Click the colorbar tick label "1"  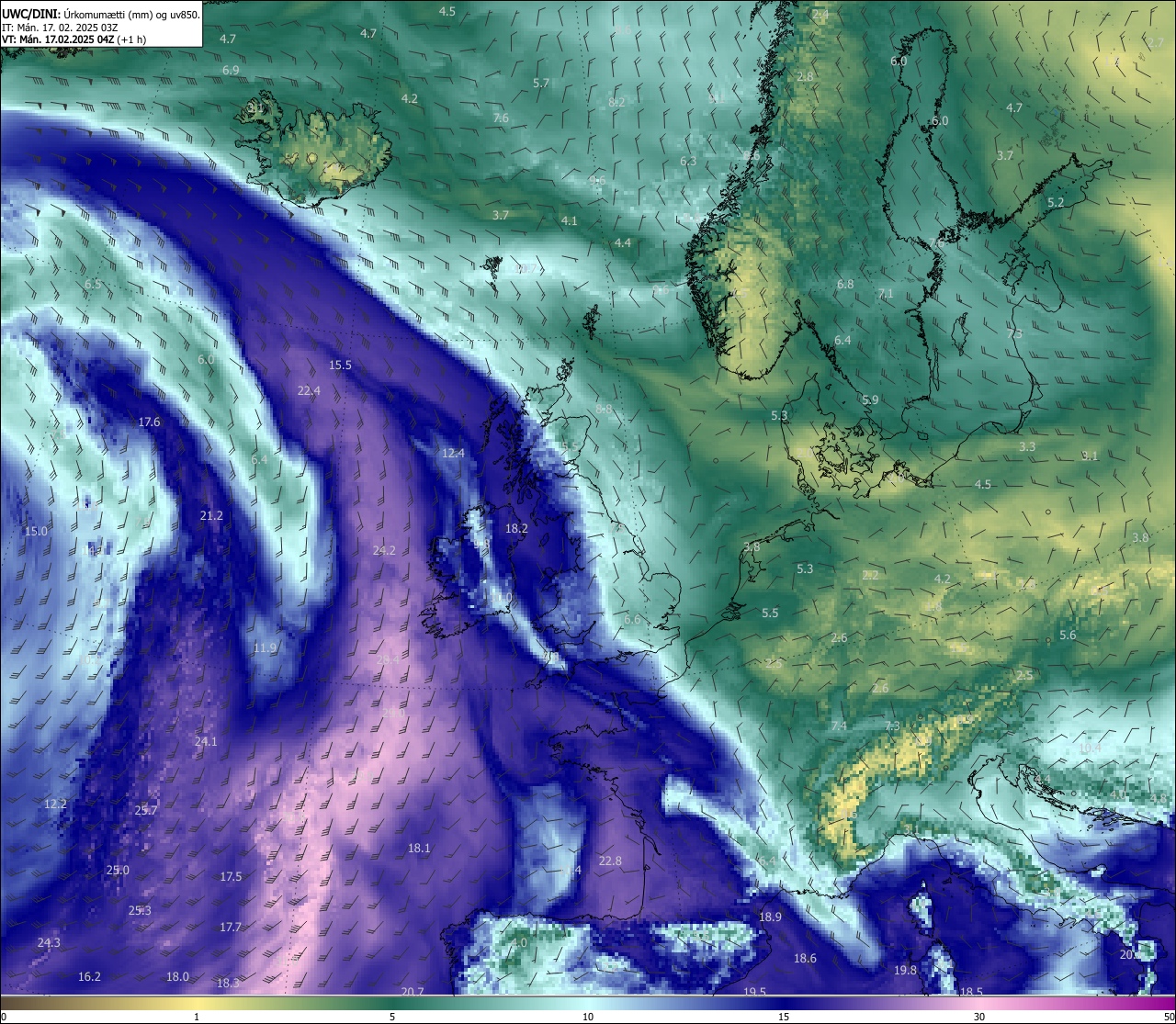click(x=197, y=1017)
